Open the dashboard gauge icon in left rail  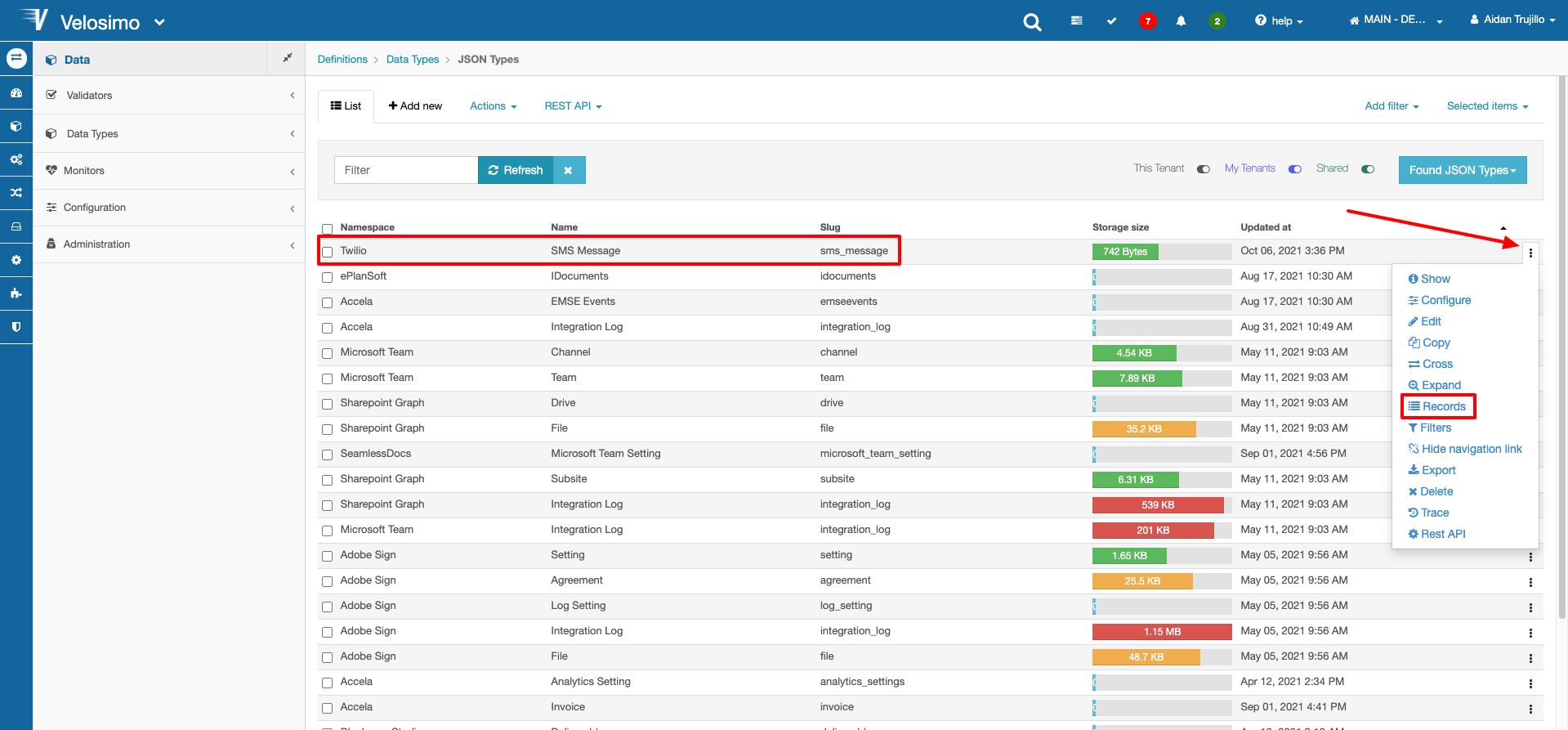[x=16, y=93]
